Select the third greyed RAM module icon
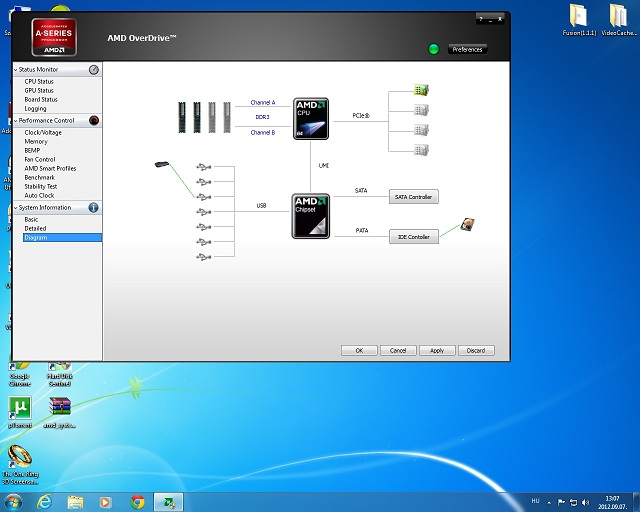 click(212, 117)
